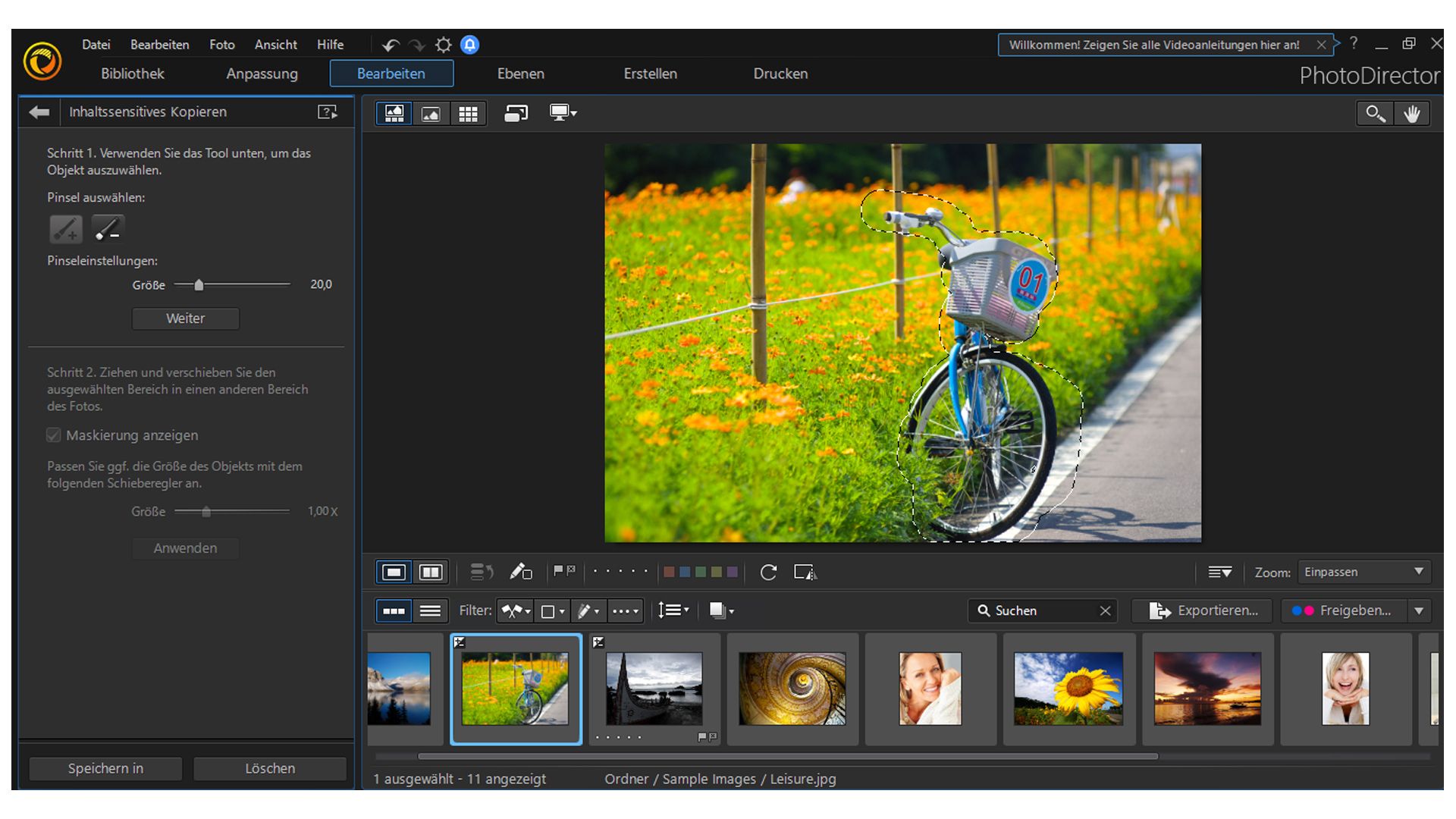Open the Freigeben options dropdown arrow
The height and width of the screenshot is (819, 1456).
click(1419, 610)
